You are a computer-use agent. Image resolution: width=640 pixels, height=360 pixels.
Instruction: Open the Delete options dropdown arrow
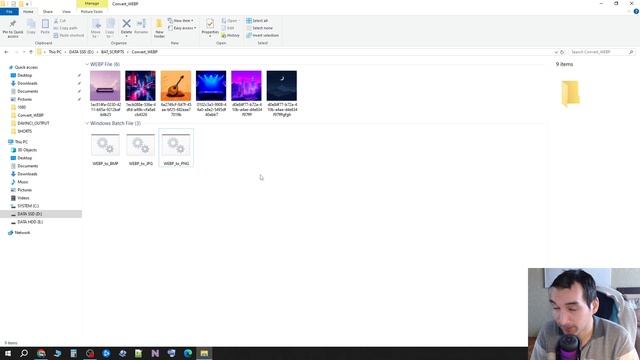(x=127, y=36)
